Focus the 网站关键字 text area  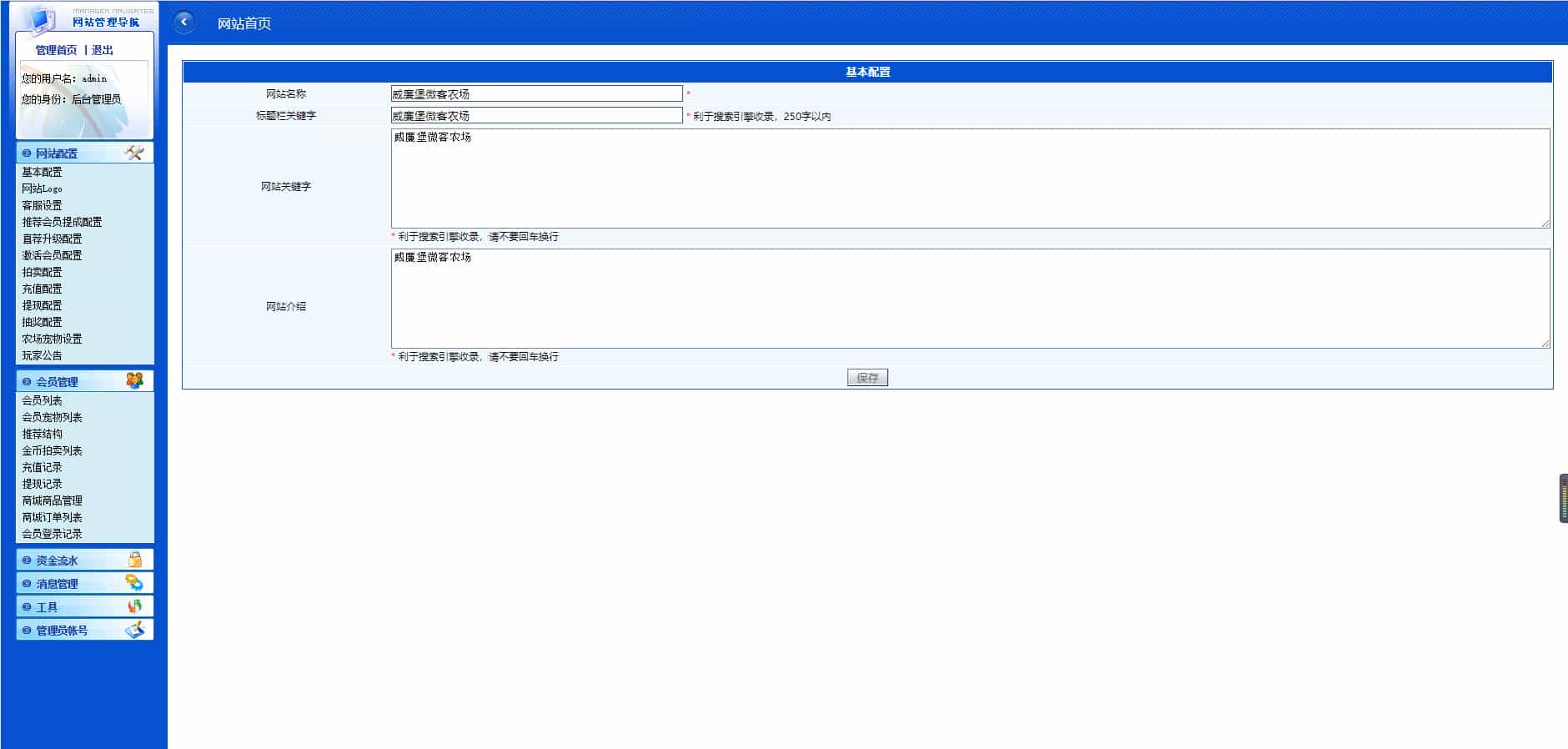970,178
